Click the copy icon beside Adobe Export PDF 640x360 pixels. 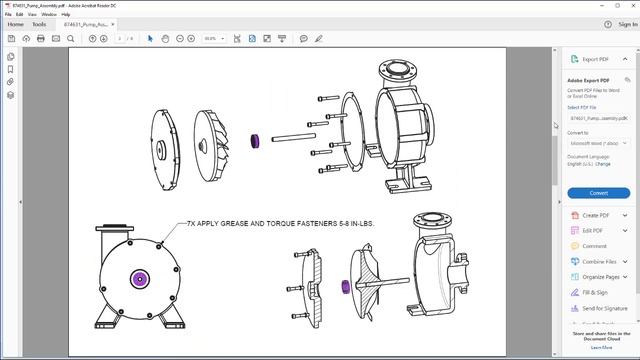click(x=627, y=80)
